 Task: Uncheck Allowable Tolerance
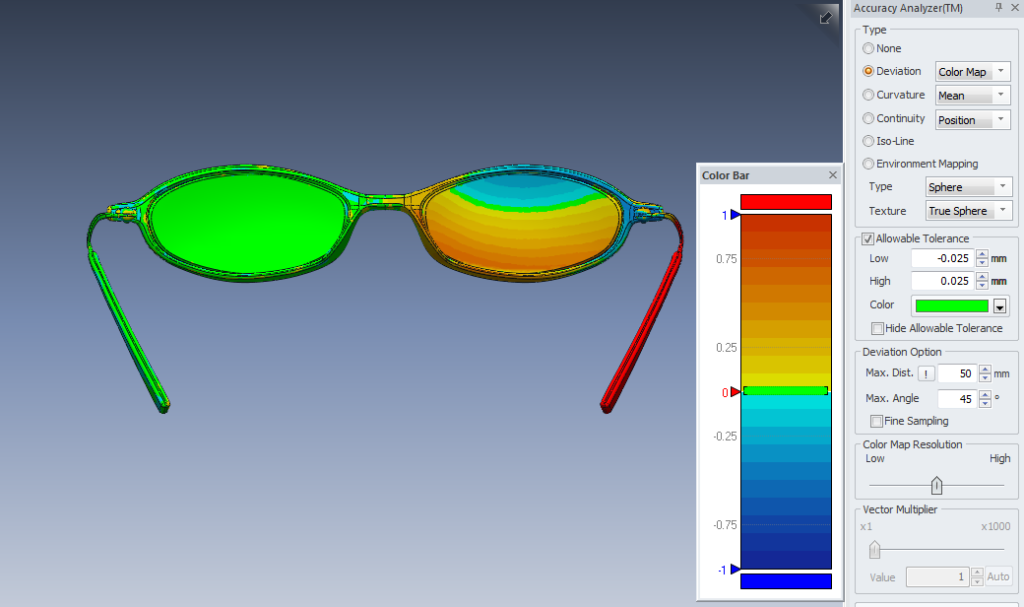(x=867, y=238)
